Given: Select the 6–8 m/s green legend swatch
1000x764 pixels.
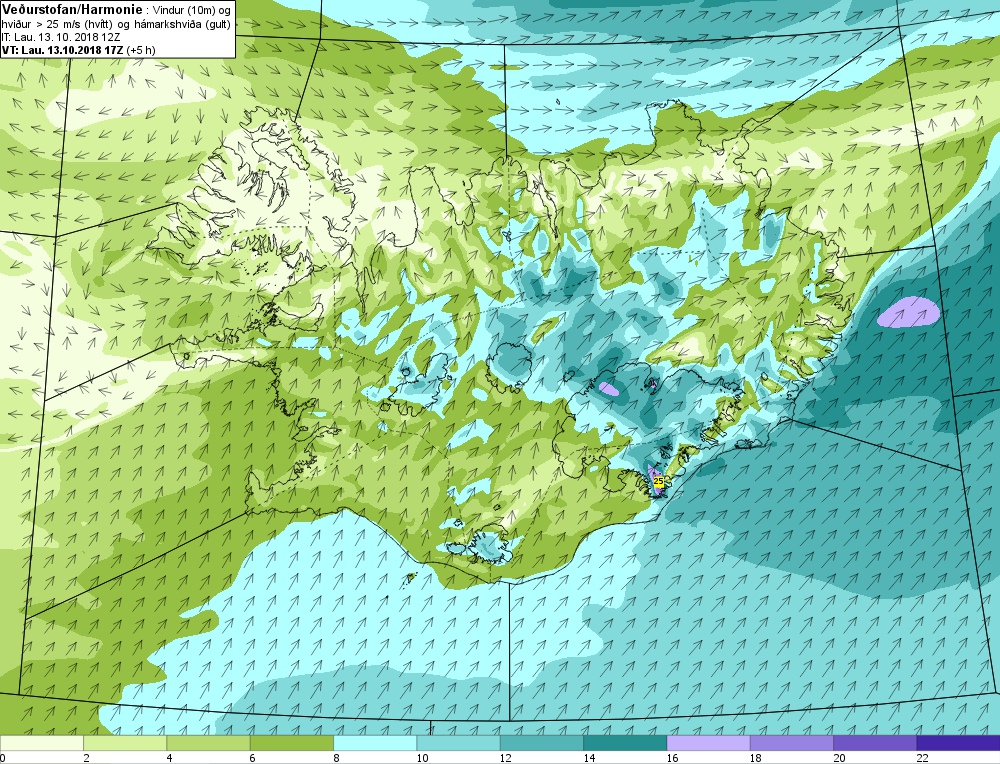Looking at the screenshot, I should [291, 743].
